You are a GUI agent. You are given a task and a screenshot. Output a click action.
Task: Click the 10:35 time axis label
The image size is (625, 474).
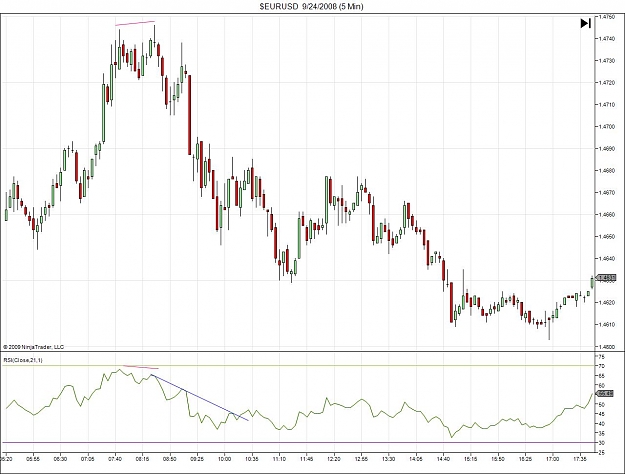(x=252, y=459)
